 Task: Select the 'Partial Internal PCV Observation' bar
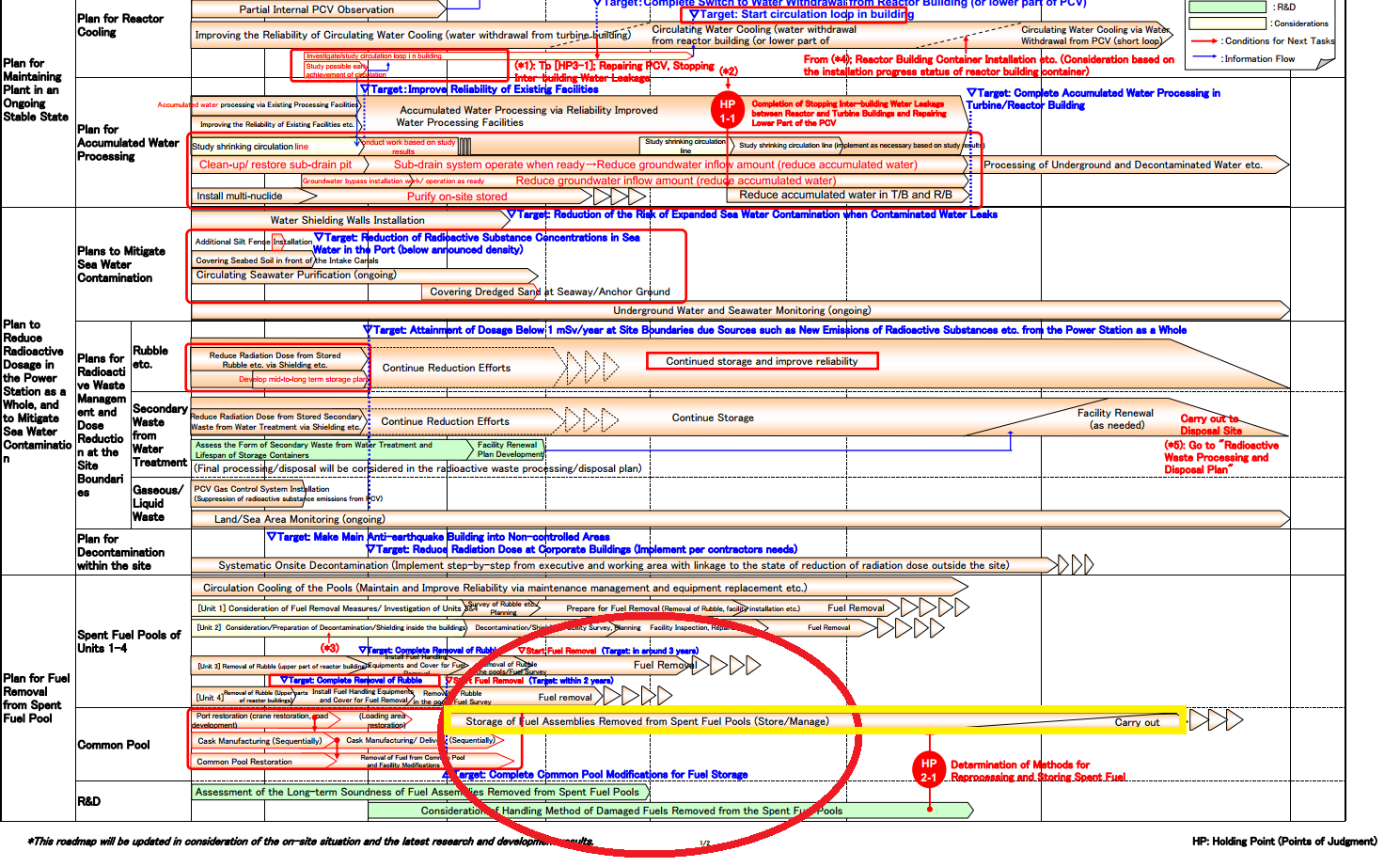tap(318, 9)
